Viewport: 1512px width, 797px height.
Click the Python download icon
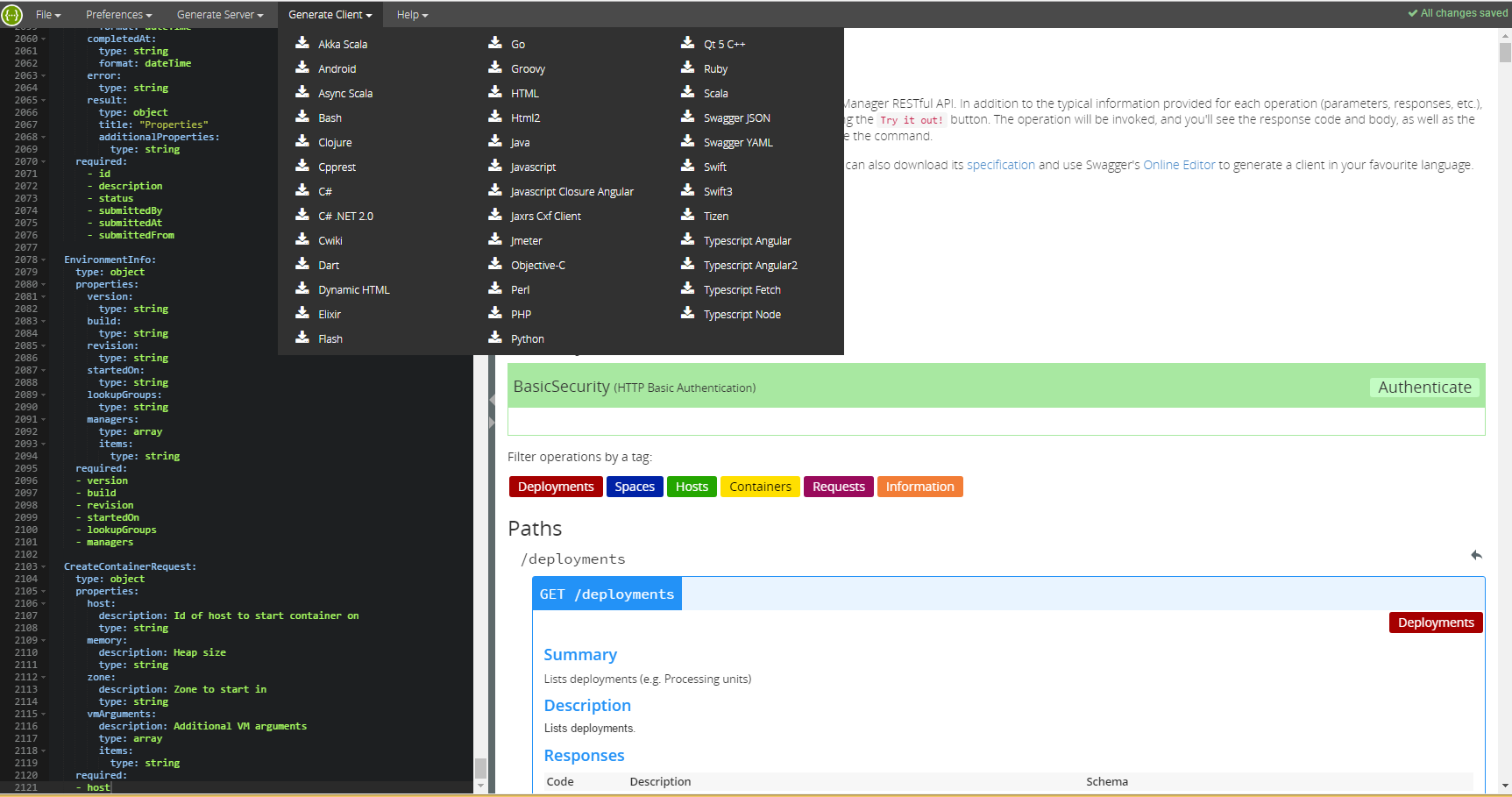click(495, 338)
